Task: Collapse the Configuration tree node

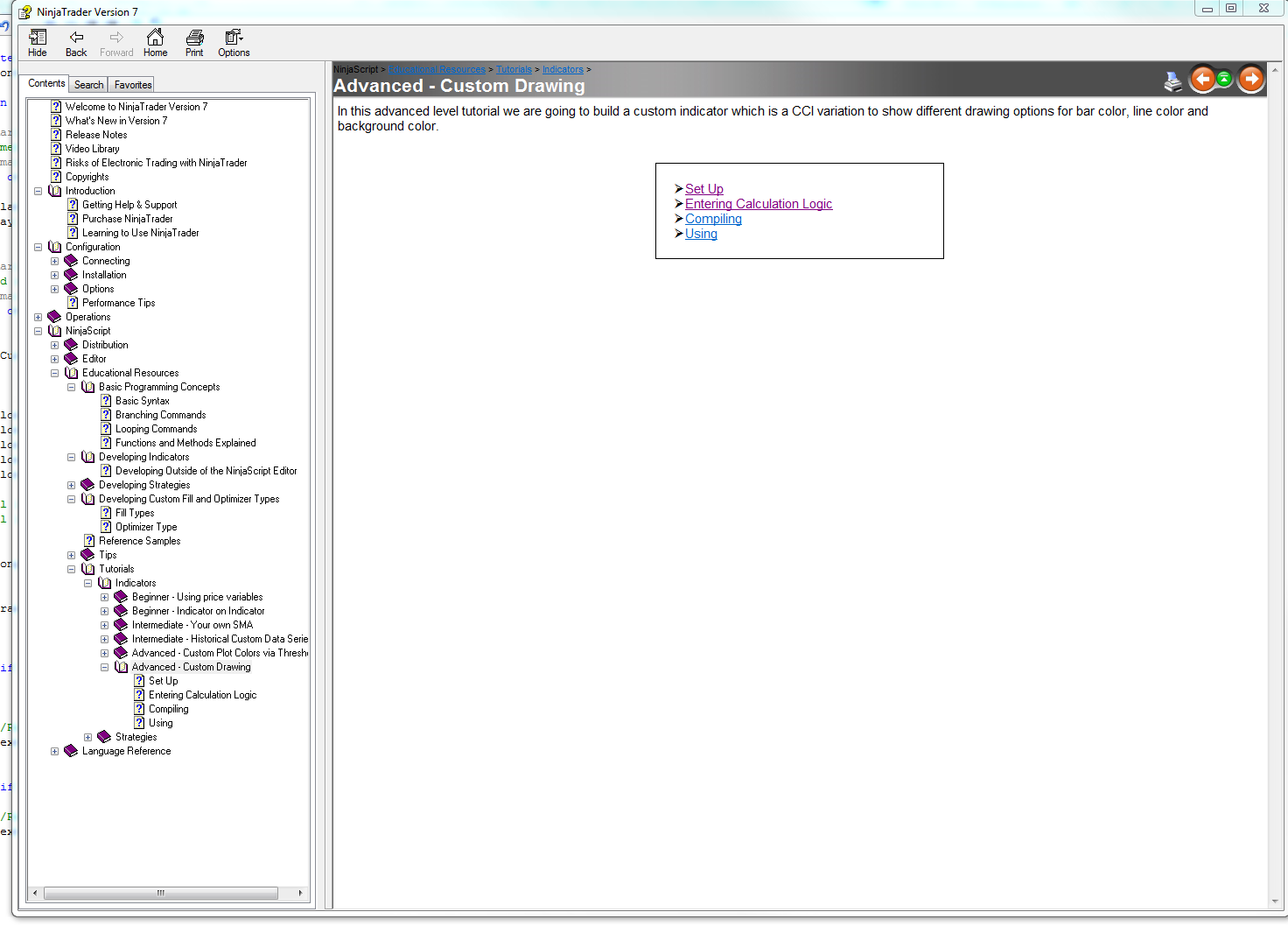Action: pyautogui.click(x=38, y=247)
